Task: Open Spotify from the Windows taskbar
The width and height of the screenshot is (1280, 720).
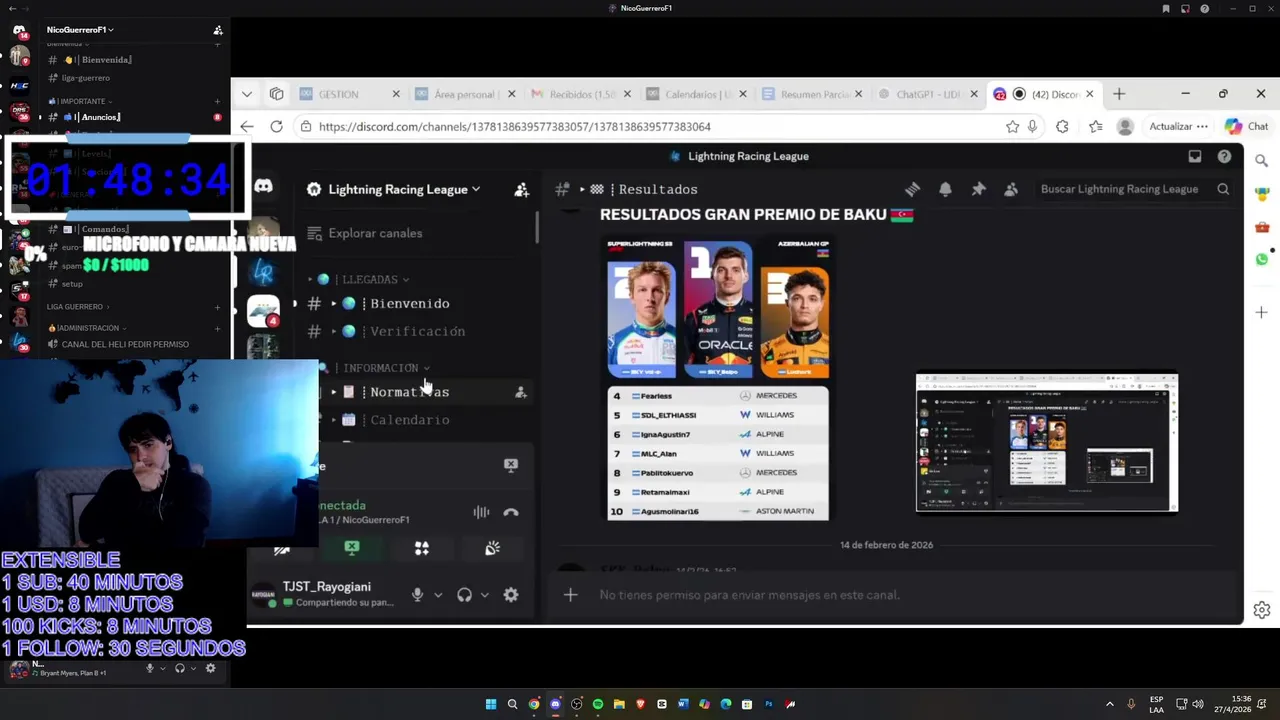Action: click(598, 704)
